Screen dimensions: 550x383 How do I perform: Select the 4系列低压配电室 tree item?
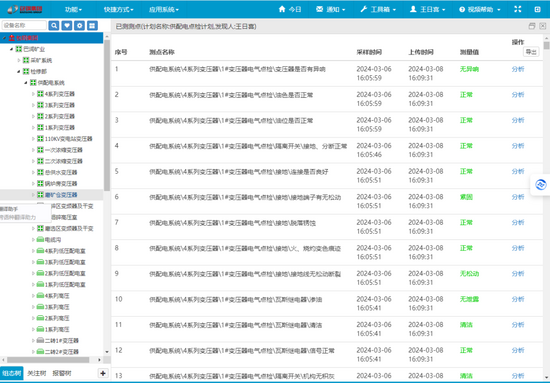pos(65,251)
